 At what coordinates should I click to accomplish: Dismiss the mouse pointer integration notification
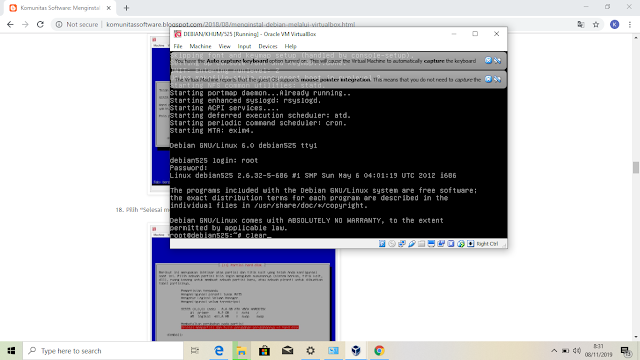click(488, 79)
